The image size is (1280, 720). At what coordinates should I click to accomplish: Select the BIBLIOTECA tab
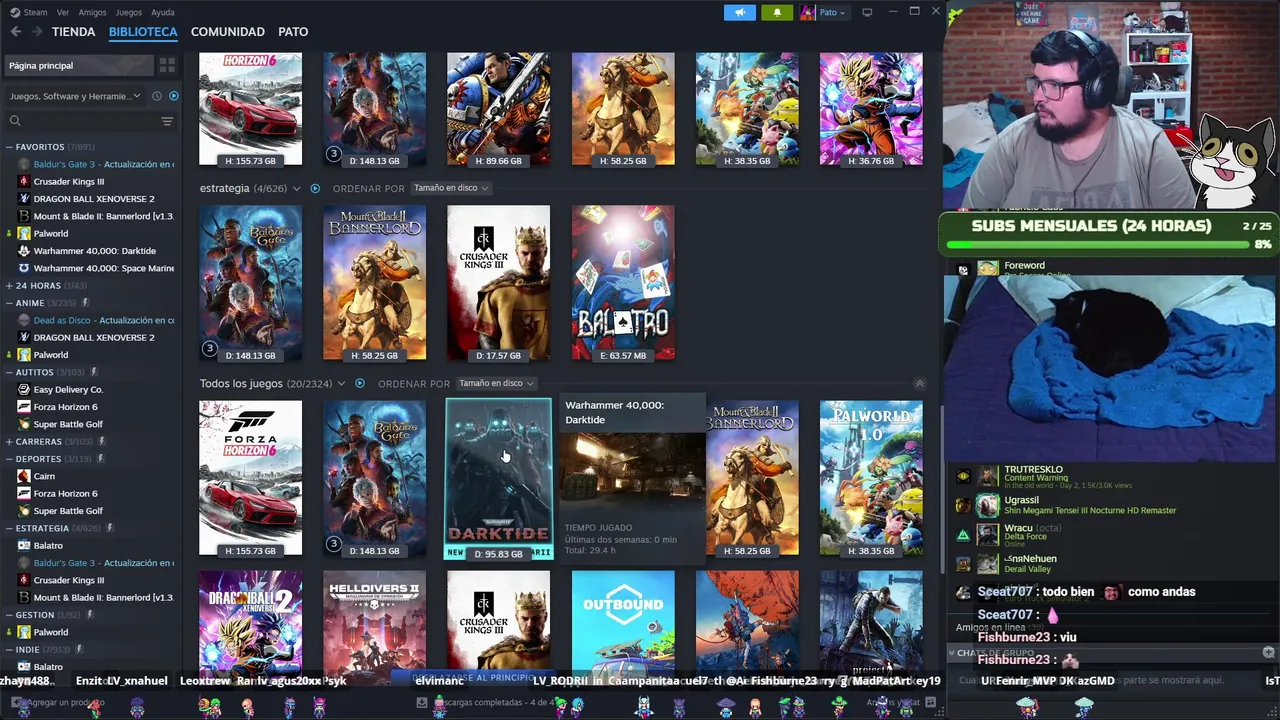(143, 32)
